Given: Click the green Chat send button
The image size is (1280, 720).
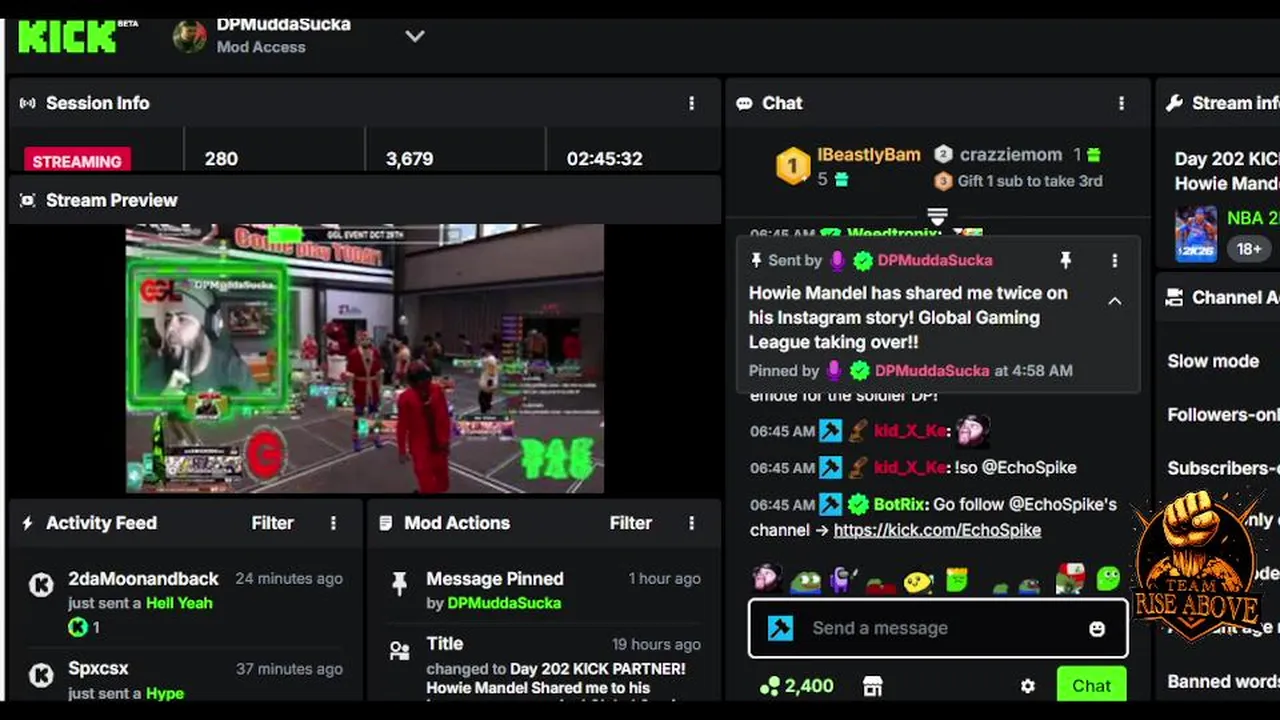Looking at the screenshot, I should coord(1091,685).
